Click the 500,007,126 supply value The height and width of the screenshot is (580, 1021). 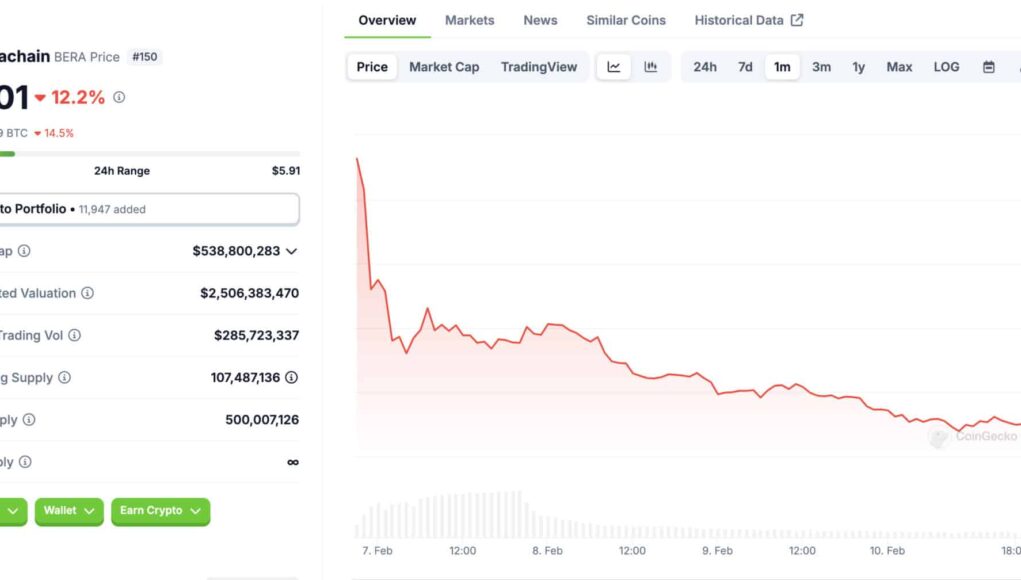tap(262, 420)
